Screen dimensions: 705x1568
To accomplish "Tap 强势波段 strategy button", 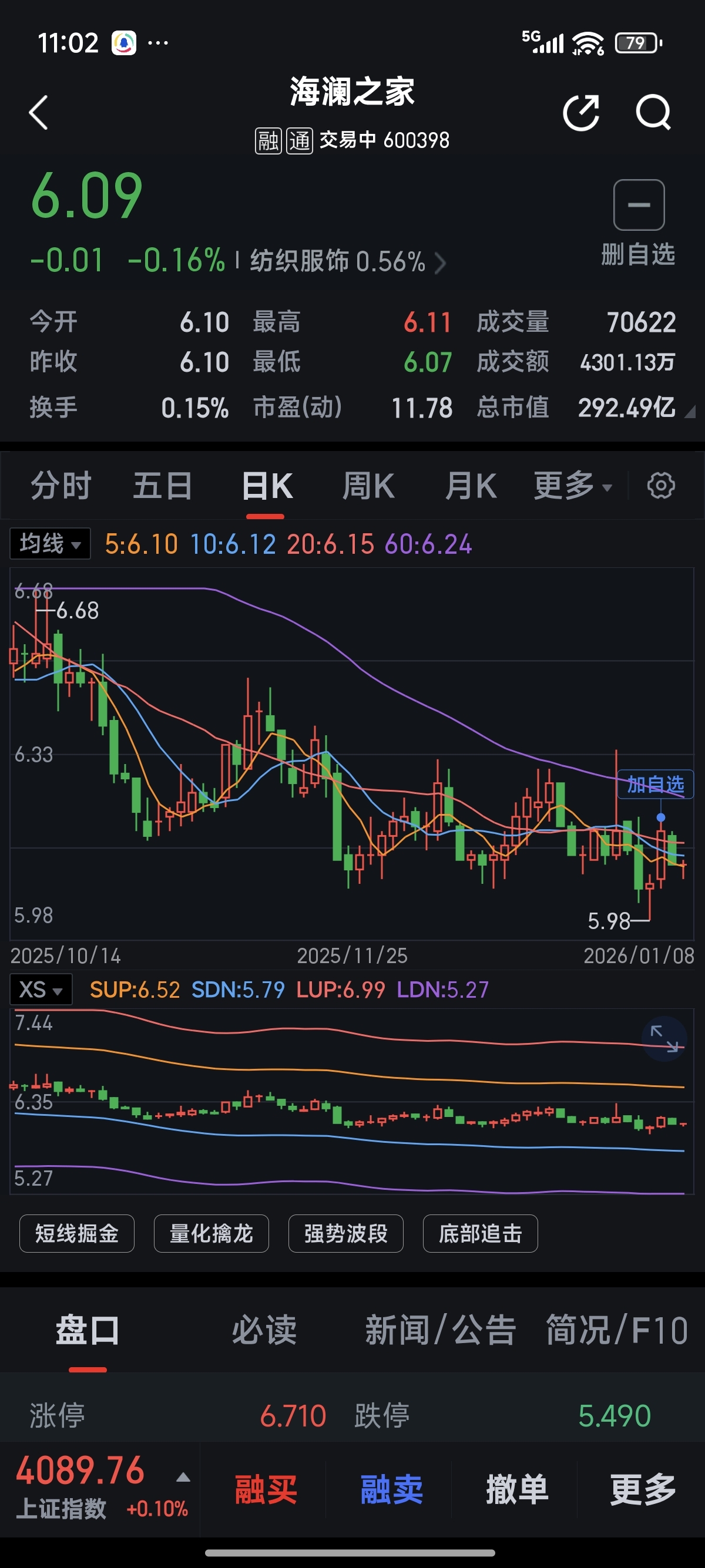I will 346,1233.
